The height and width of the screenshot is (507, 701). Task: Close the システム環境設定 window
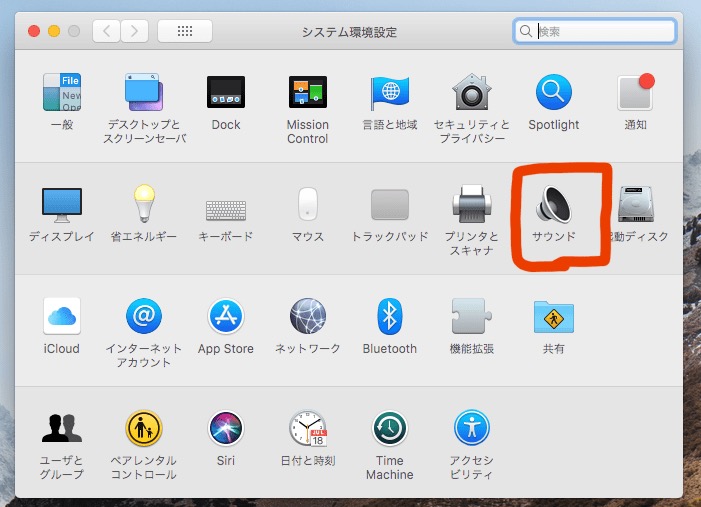[x=34, y=31]
